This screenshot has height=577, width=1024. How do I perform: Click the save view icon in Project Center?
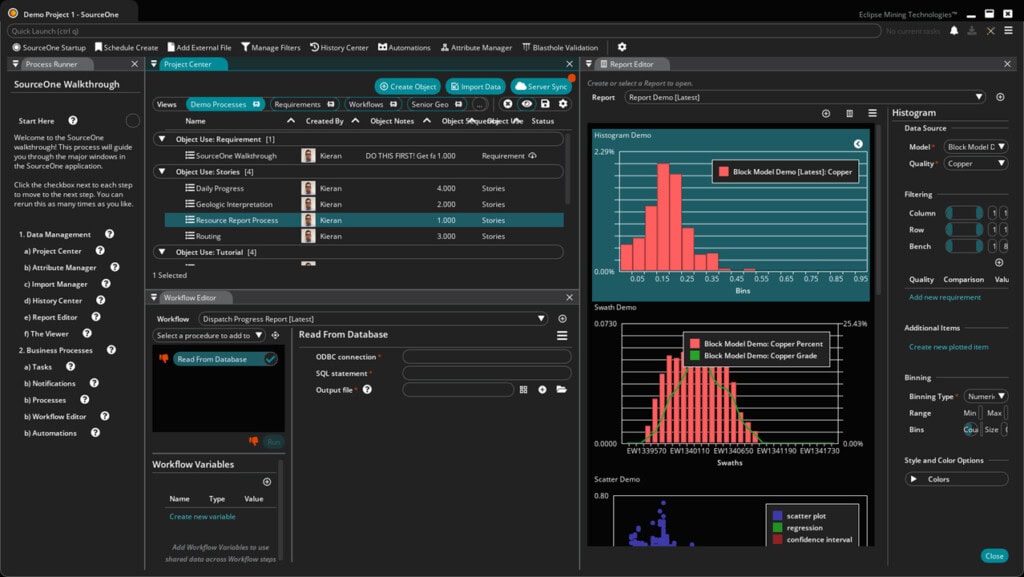pos(545,104)
